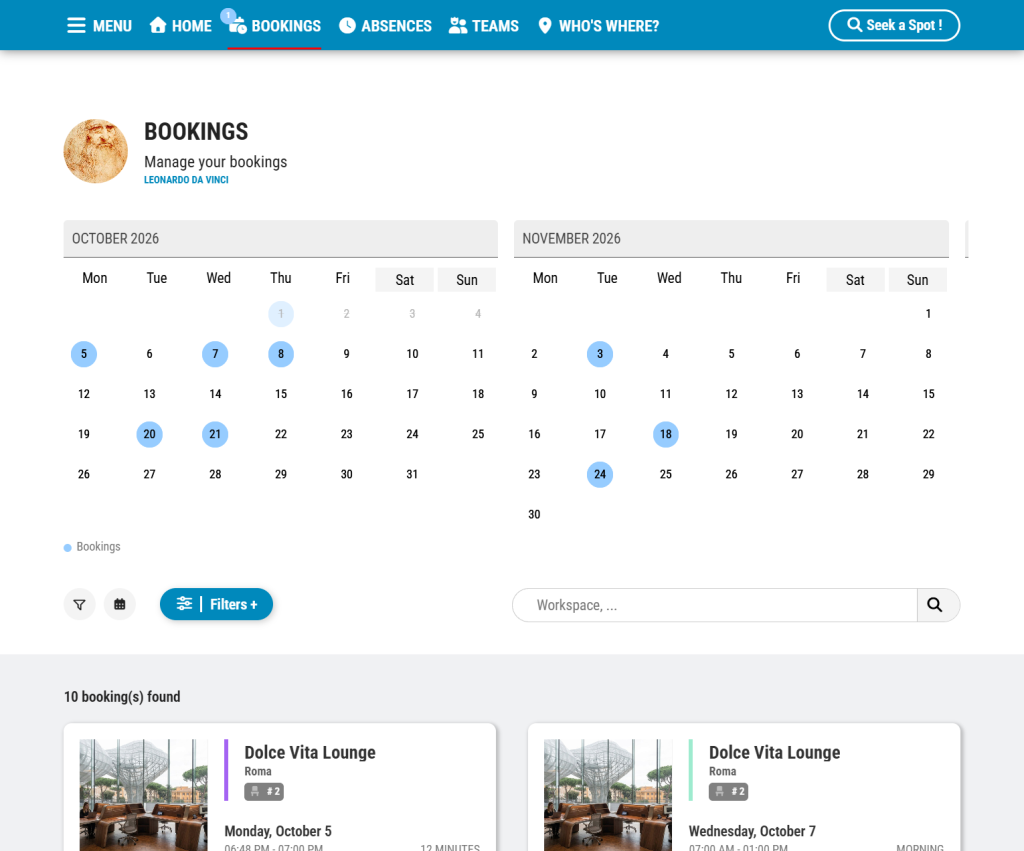Click the Seek a Spot! button
Screen dimensions: 1024x851
(x=894, y=25)
